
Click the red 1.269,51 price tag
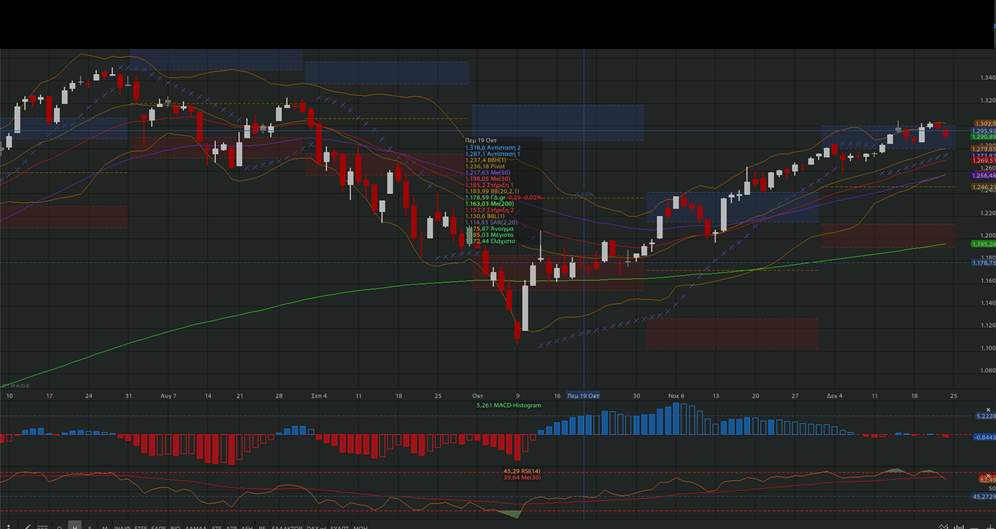coord(984,161)
